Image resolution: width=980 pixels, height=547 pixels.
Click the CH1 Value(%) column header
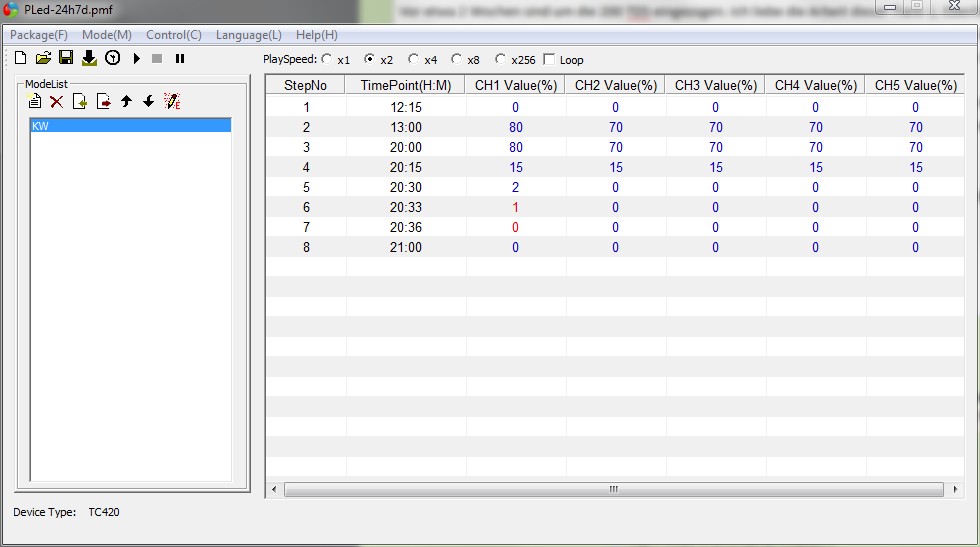516,86
